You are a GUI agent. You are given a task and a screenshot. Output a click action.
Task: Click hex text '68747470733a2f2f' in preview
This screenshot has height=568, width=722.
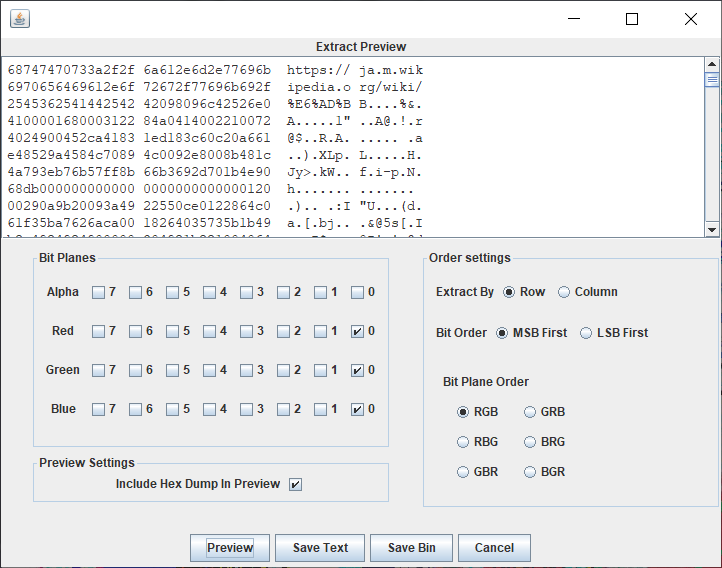coord(71,70)
